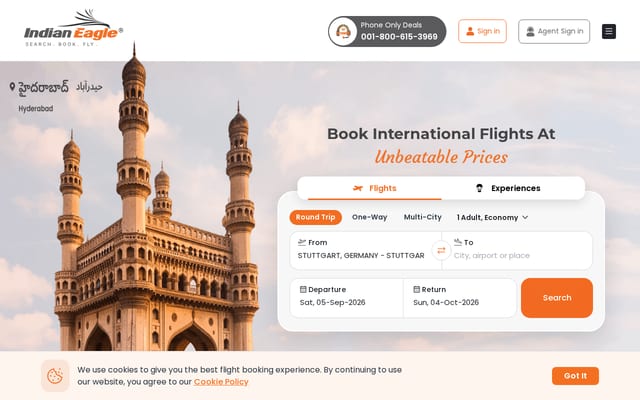Open Departure date Sat, 05-Sep-2026
The width and height of the screenshot is (640, 400).
pyautogui.click(x=347, y=298)
